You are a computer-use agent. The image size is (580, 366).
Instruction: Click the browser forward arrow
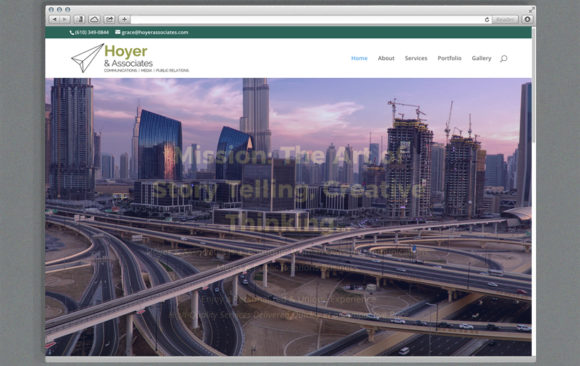point(64,19)
